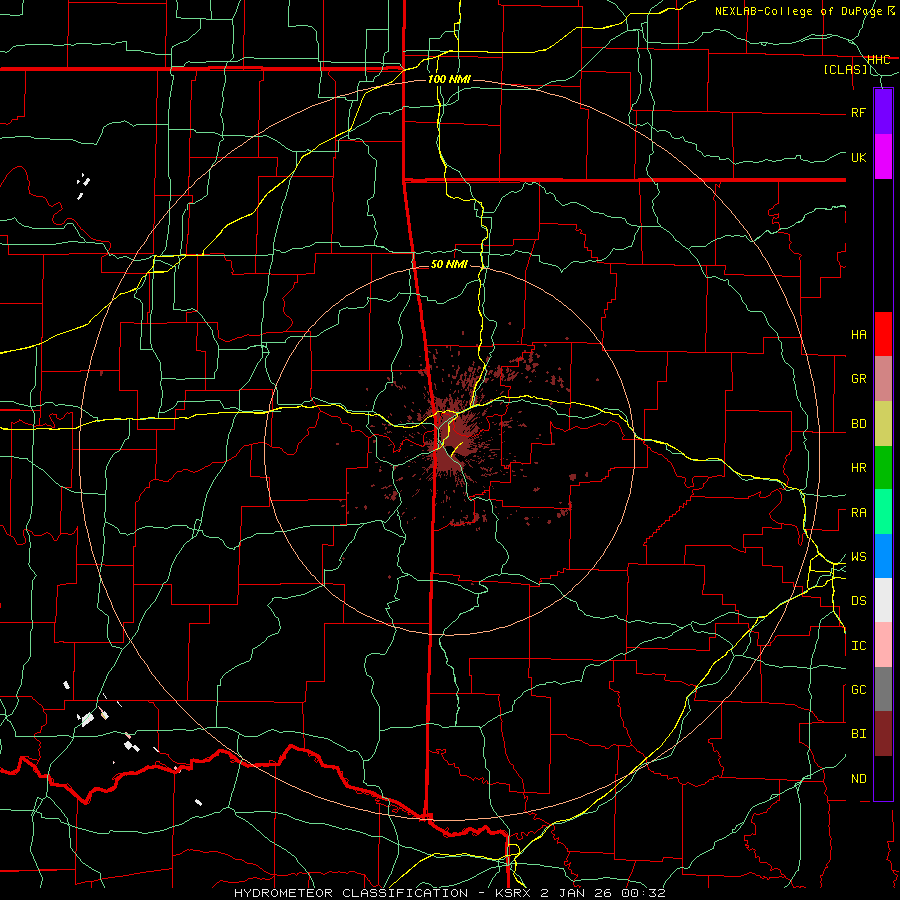Click the HHC product code label
This screenshot has height=900, width=900.
click(878, 60)
